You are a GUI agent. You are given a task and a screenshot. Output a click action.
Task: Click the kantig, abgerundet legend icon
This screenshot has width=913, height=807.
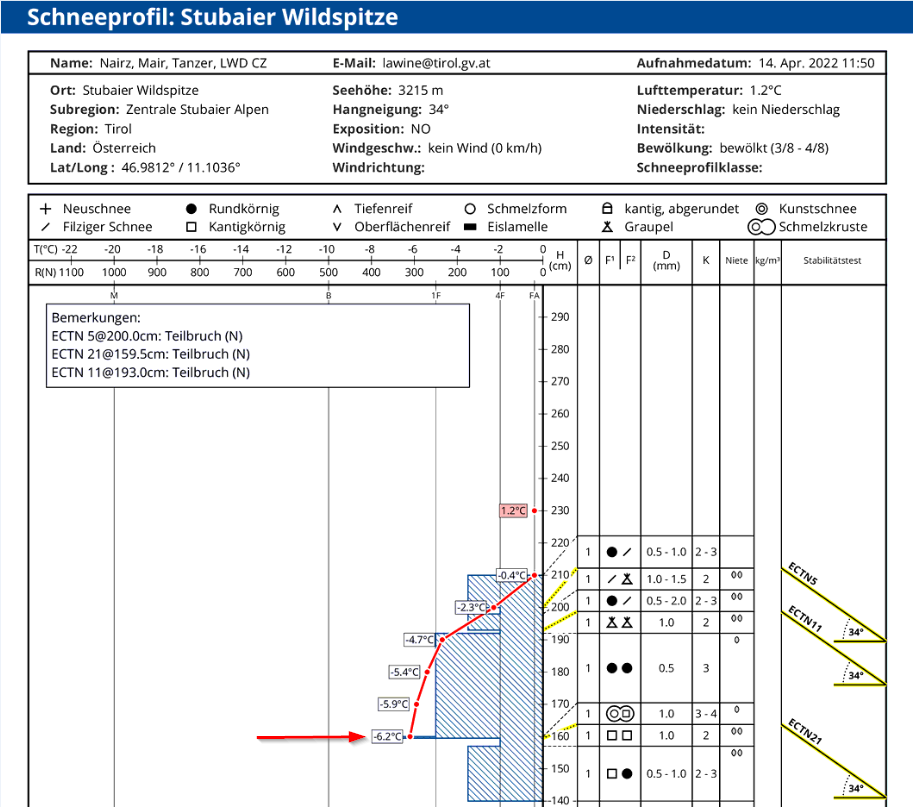pos(607,208)
